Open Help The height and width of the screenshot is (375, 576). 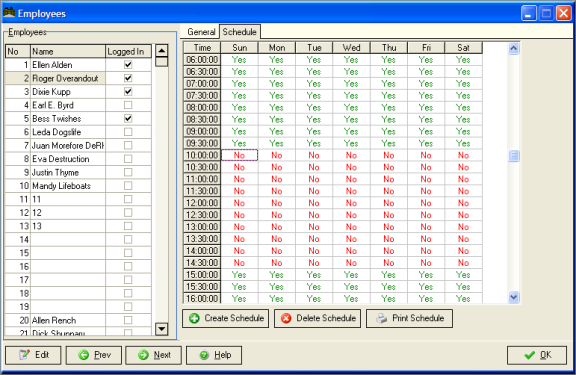(214, 355)
